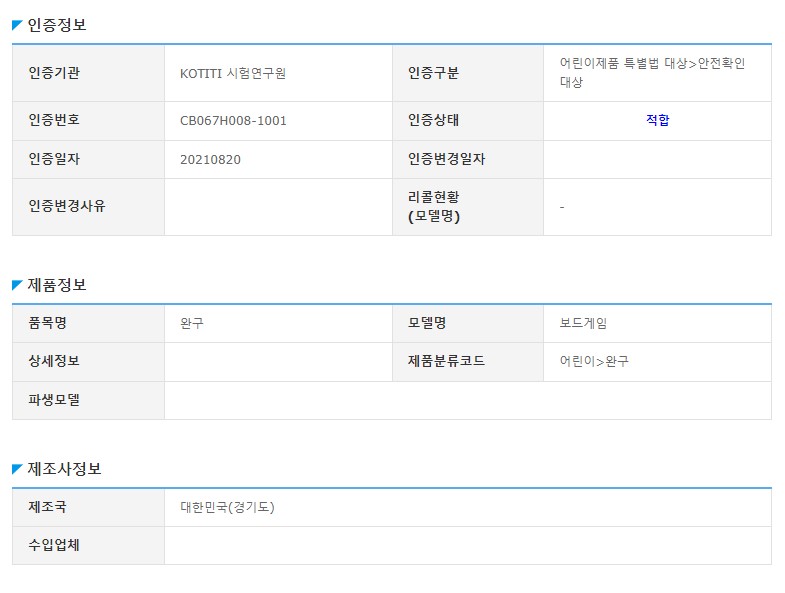This screenshot has width=785, height=593.
Task: Select the 완구 item name value
Action: point(192,323)
